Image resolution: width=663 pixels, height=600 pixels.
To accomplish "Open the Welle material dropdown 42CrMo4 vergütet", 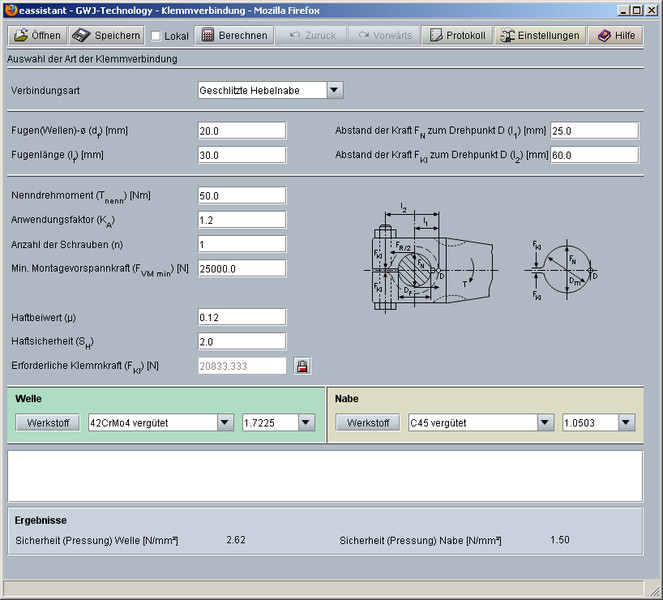I will [226, 423].
